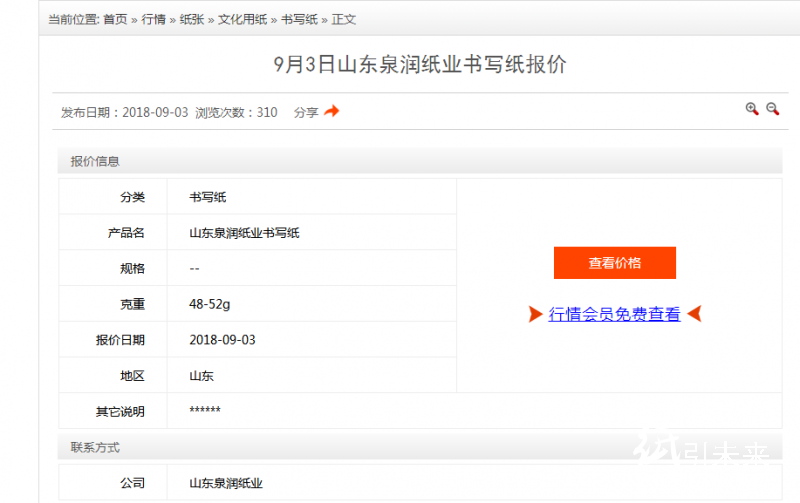Click the 克重 value 48-52g
This screenshot has height=503, width=800.
(210, 304)
